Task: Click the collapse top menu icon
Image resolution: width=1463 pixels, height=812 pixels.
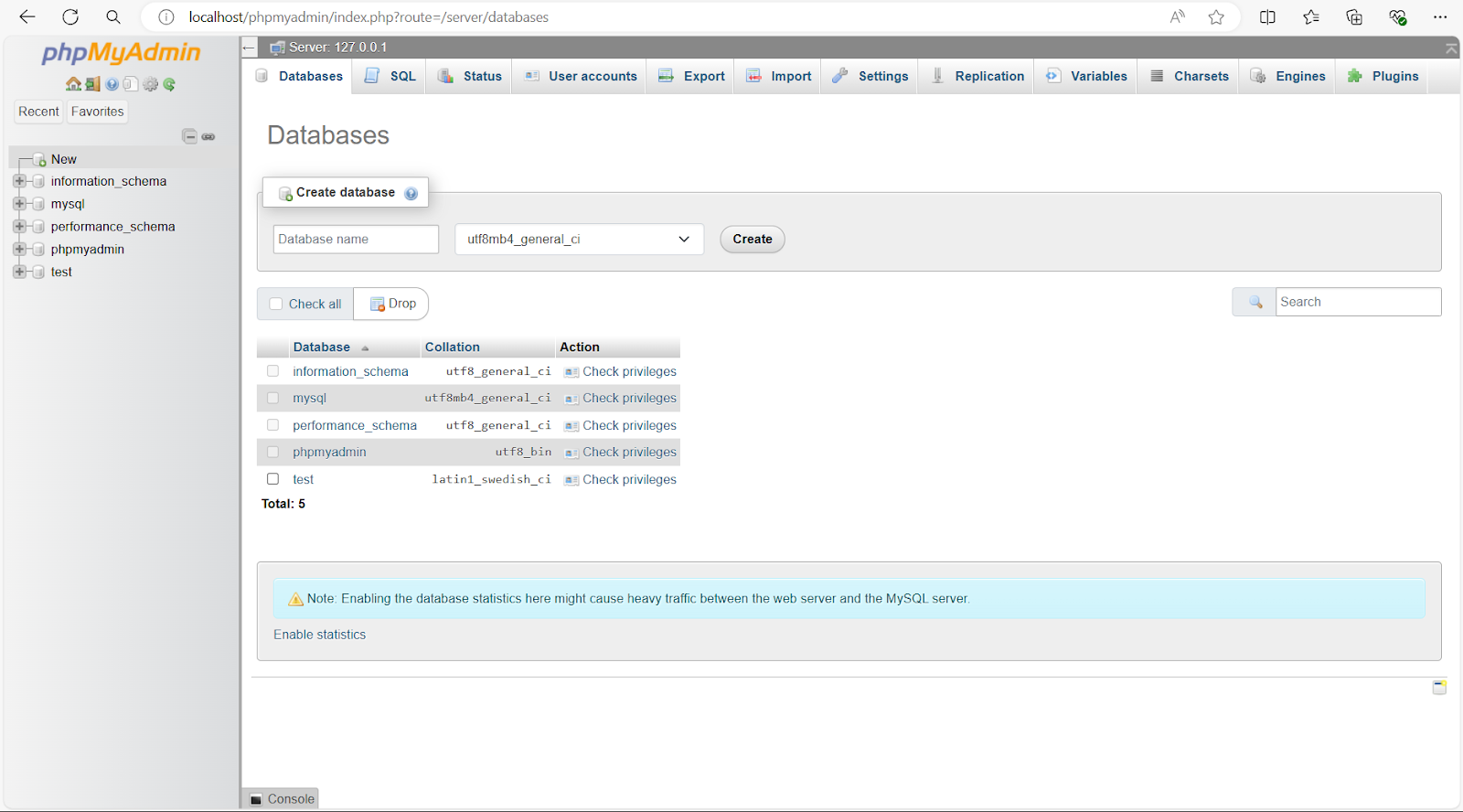Action: pos(1451,48)
